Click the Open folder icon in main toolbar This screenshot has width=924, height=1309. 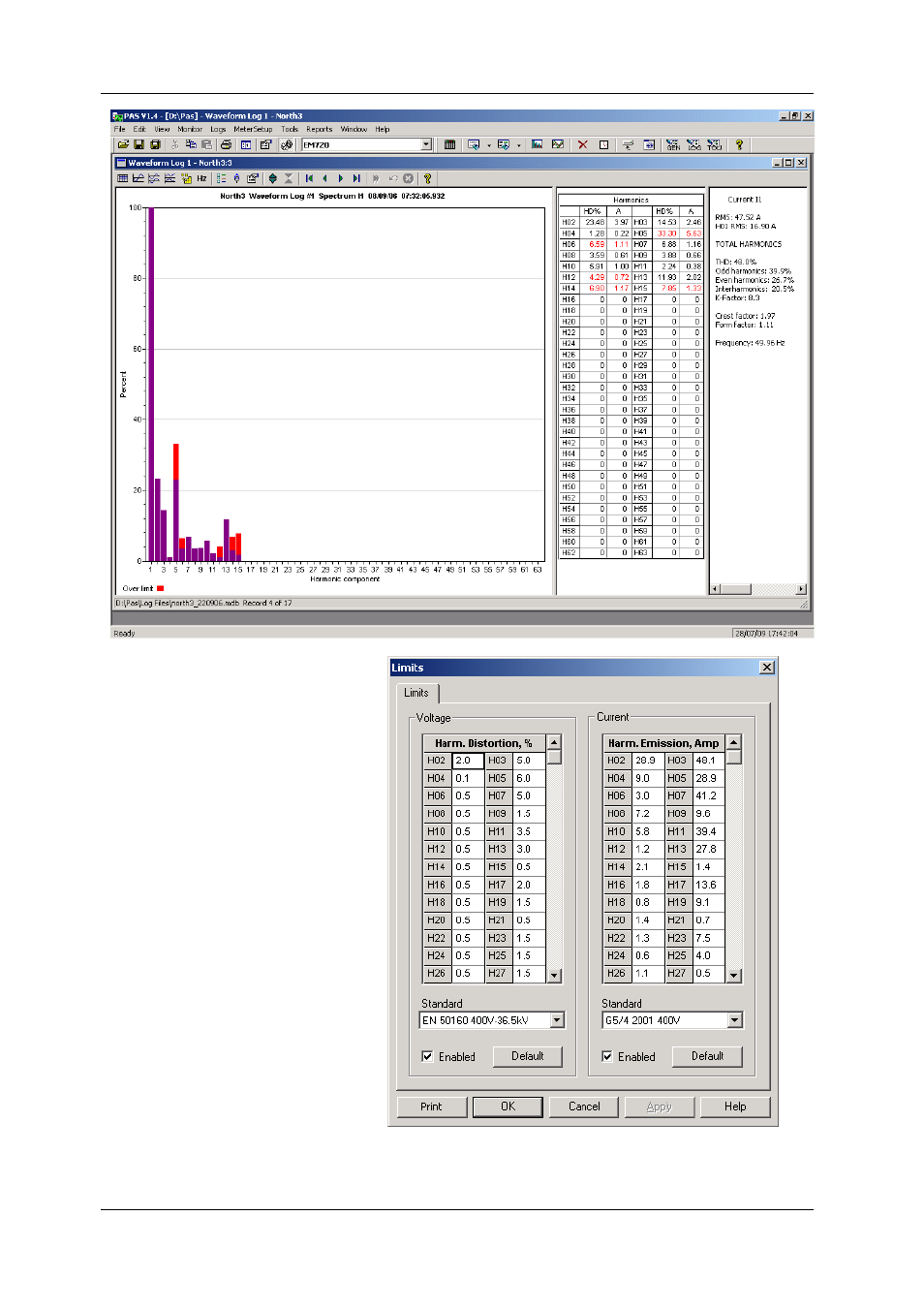pyautogui.click(x=123, y=144)
